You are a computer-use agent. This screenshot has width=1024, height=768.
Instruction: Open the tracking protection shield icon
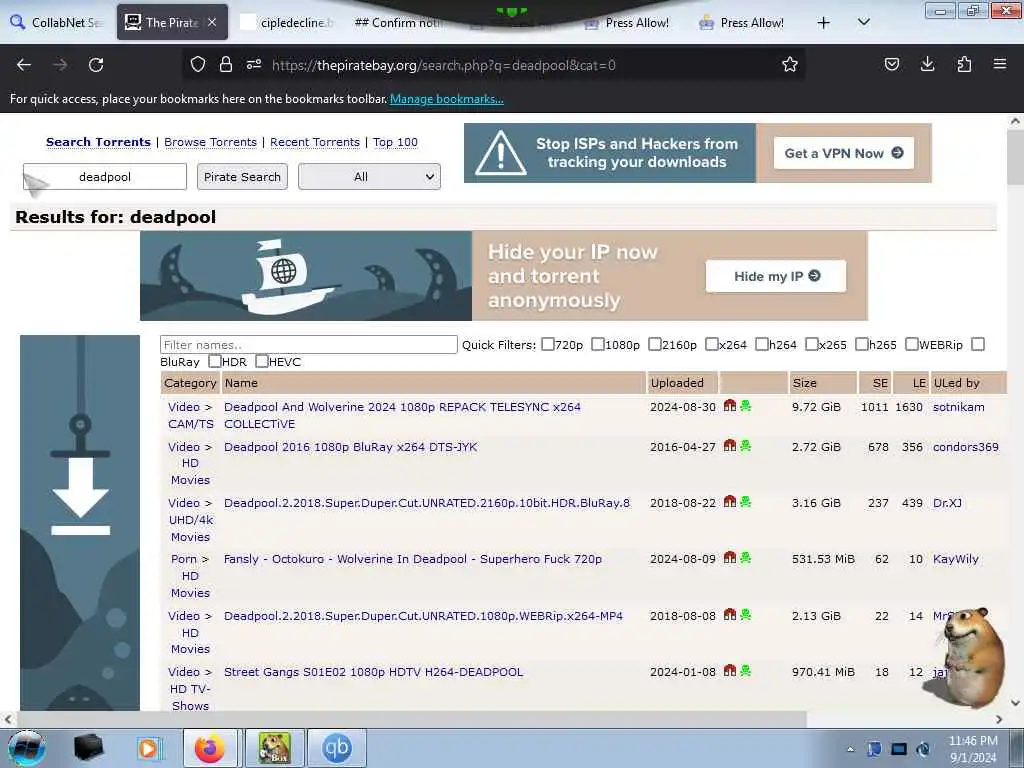pos(198,64)
